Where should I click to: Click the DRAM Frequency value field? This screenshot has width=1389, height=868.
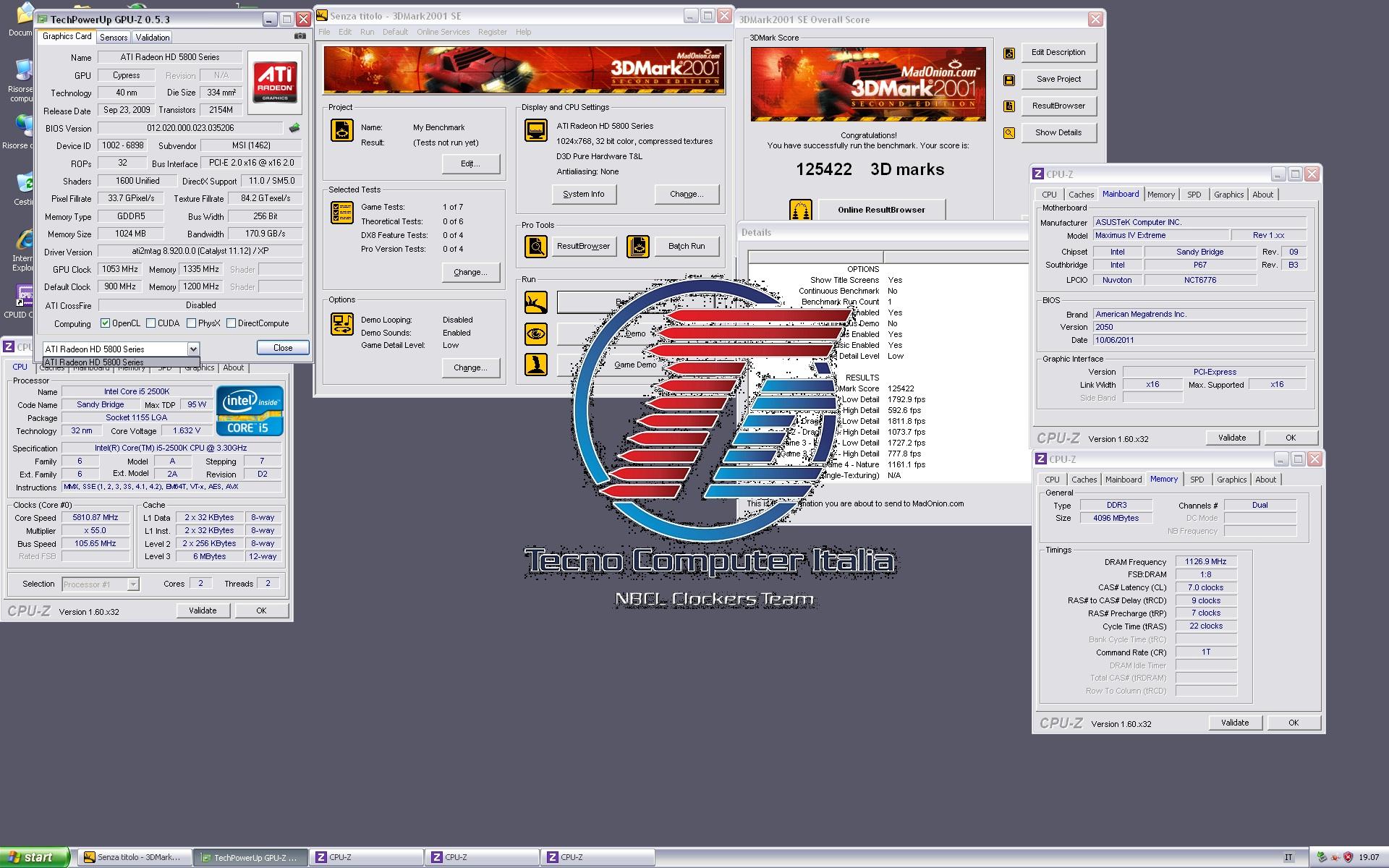click(1206, 561)
